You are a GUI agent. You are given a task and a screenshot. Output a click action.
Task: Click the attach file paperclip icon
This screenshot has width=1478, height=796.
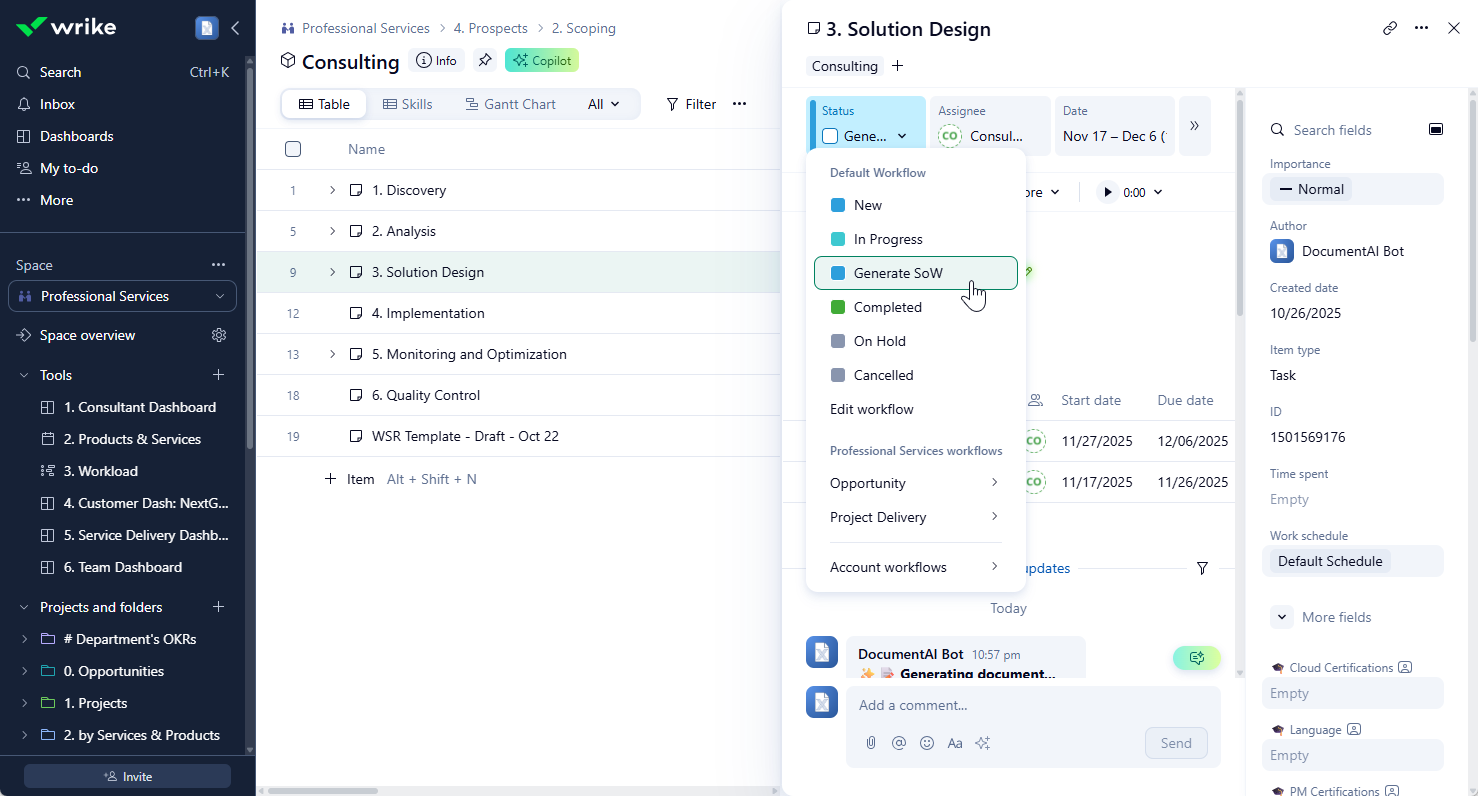pyautogui.click(x=871, y=743)
